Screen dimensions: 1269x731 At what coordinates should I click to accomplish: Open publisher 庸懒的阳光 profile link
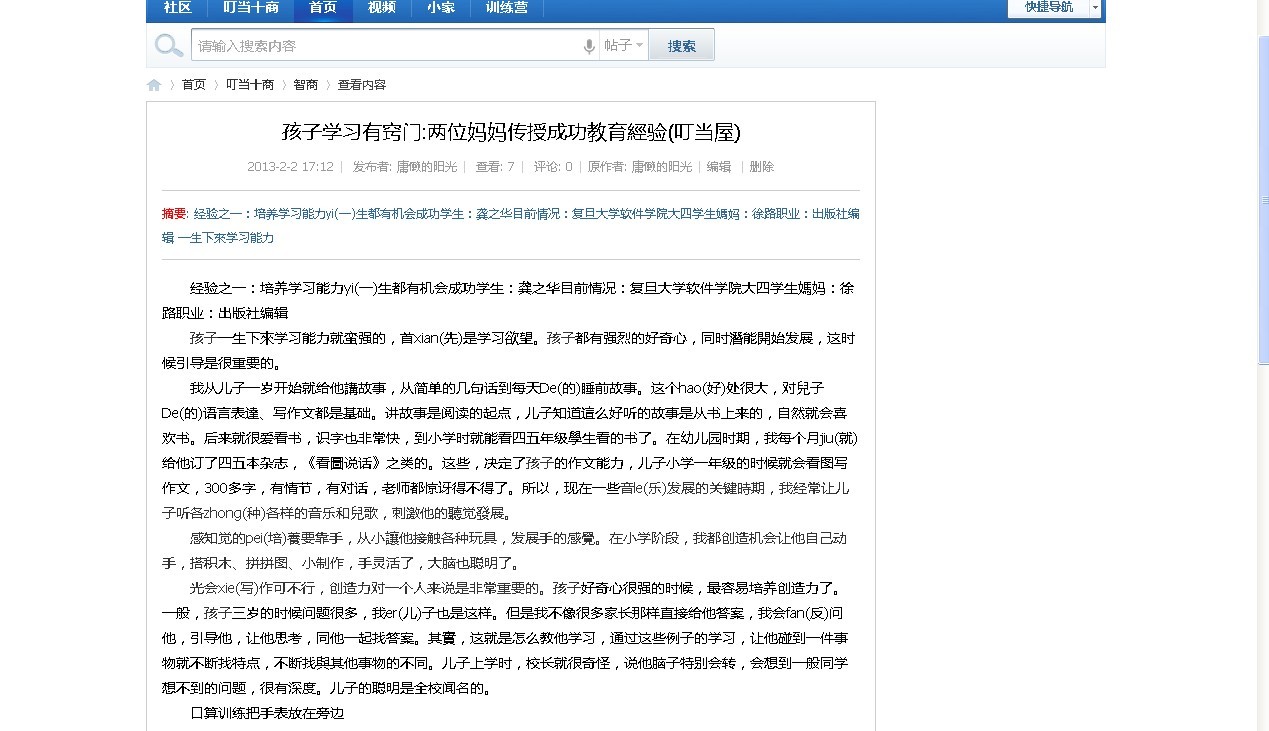tap(427, 167)
